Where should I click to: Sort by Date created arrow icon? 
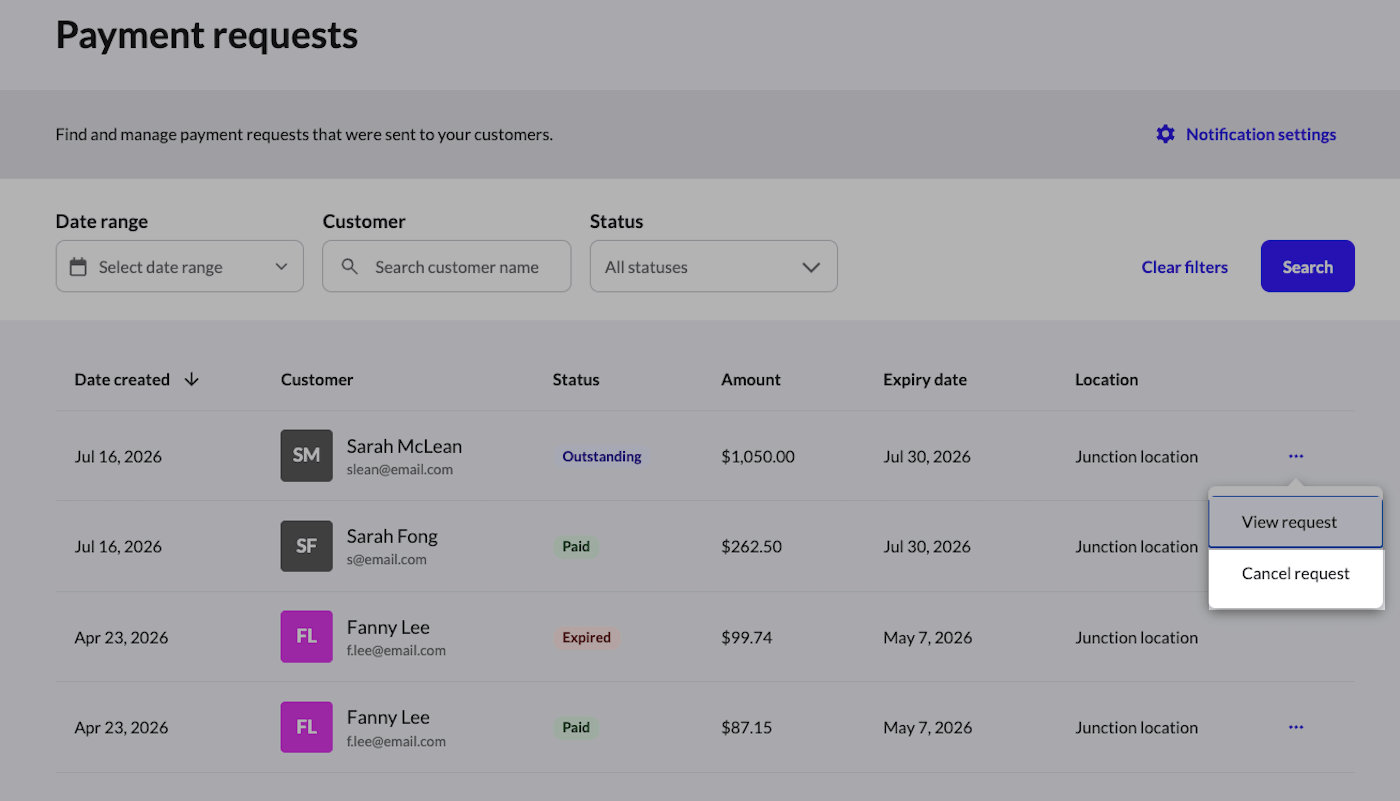tap(192, 380)
